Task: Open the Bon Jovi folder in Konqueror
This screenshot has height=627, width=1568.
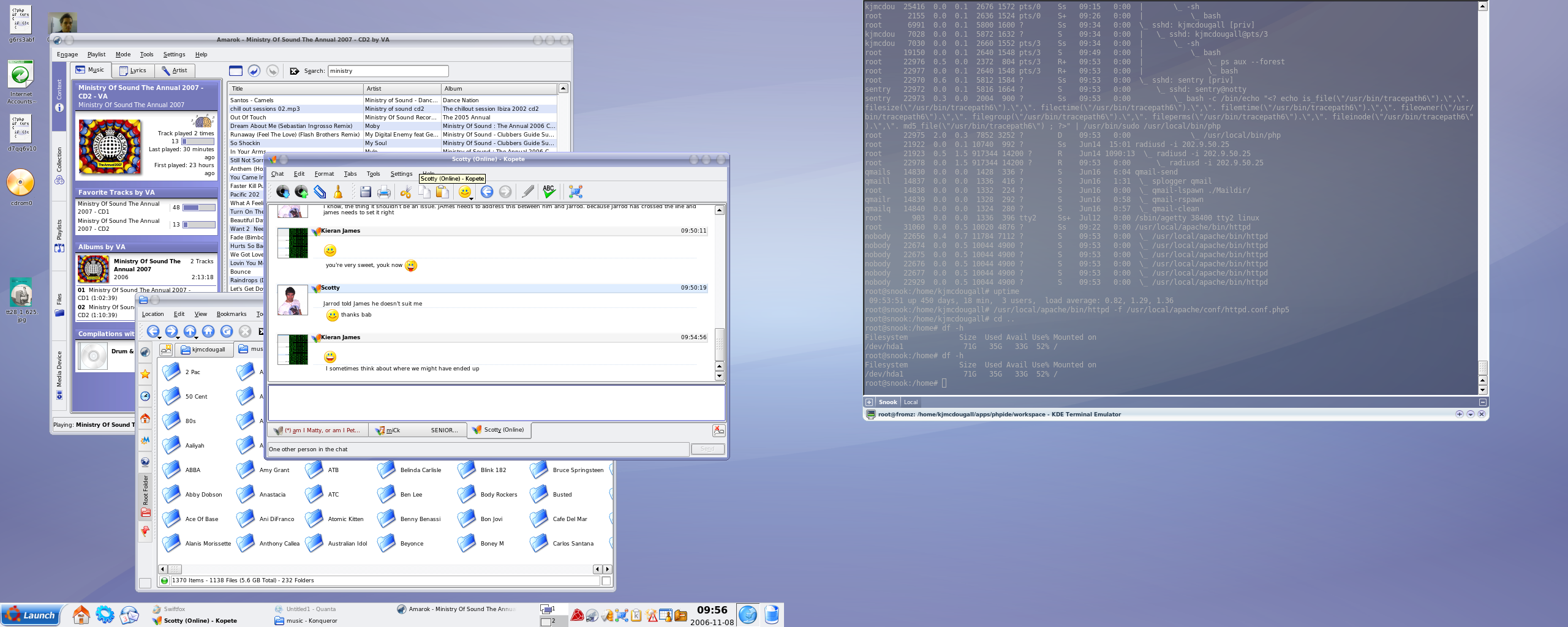Action: click(481, 519)
